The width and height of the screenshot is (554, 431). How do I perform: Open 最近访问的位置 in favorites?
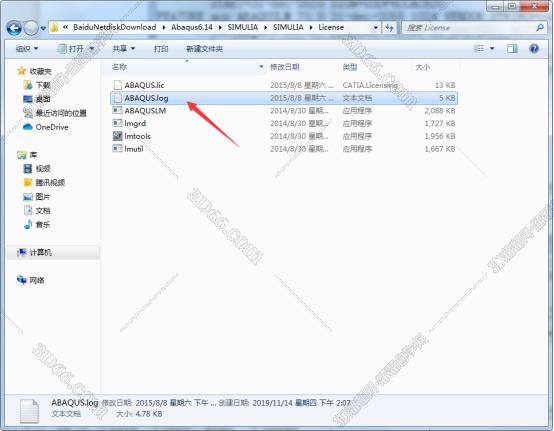[x=61, y=113]
